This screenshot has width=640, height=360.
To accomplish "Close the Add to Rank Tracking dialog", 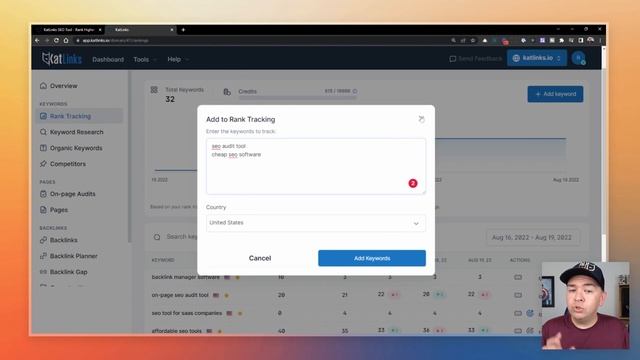I will tap(421, 119).
